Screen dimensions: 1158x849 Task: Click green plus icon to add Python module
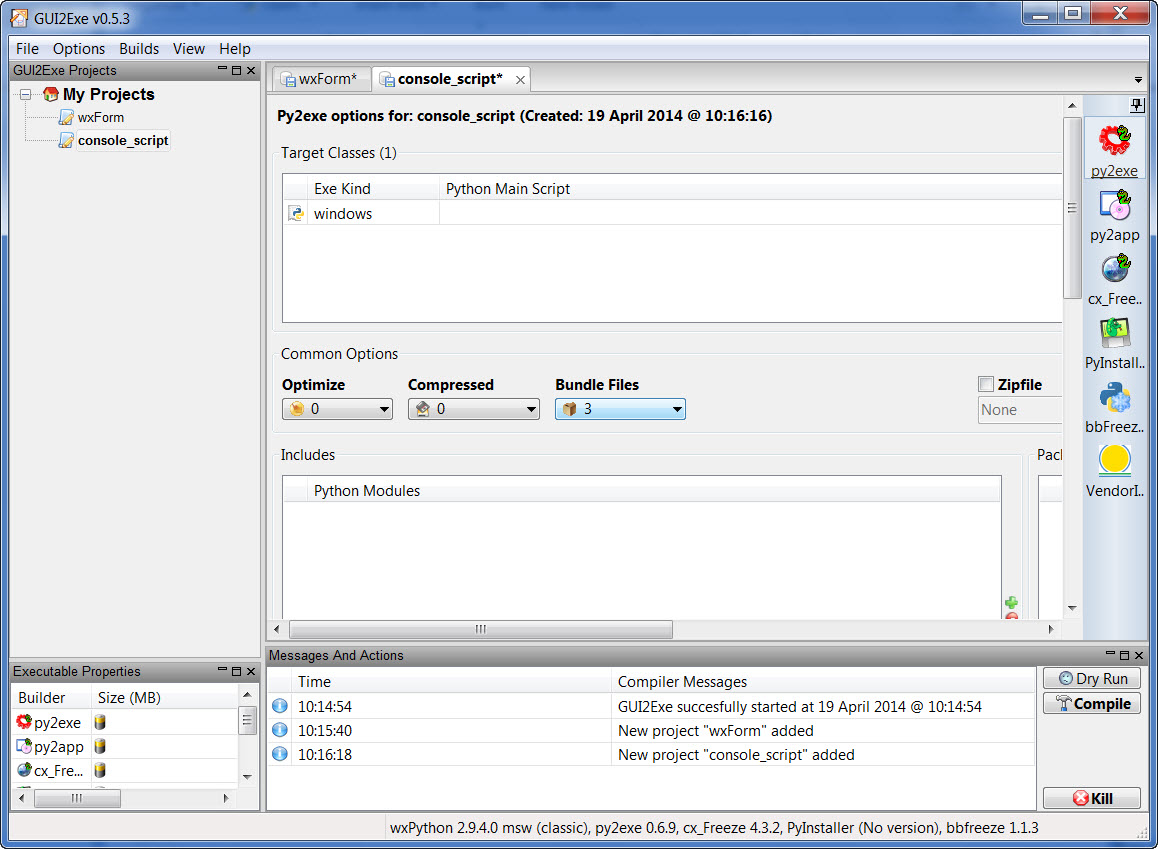pyautogui.click(x=1011, y=603)
